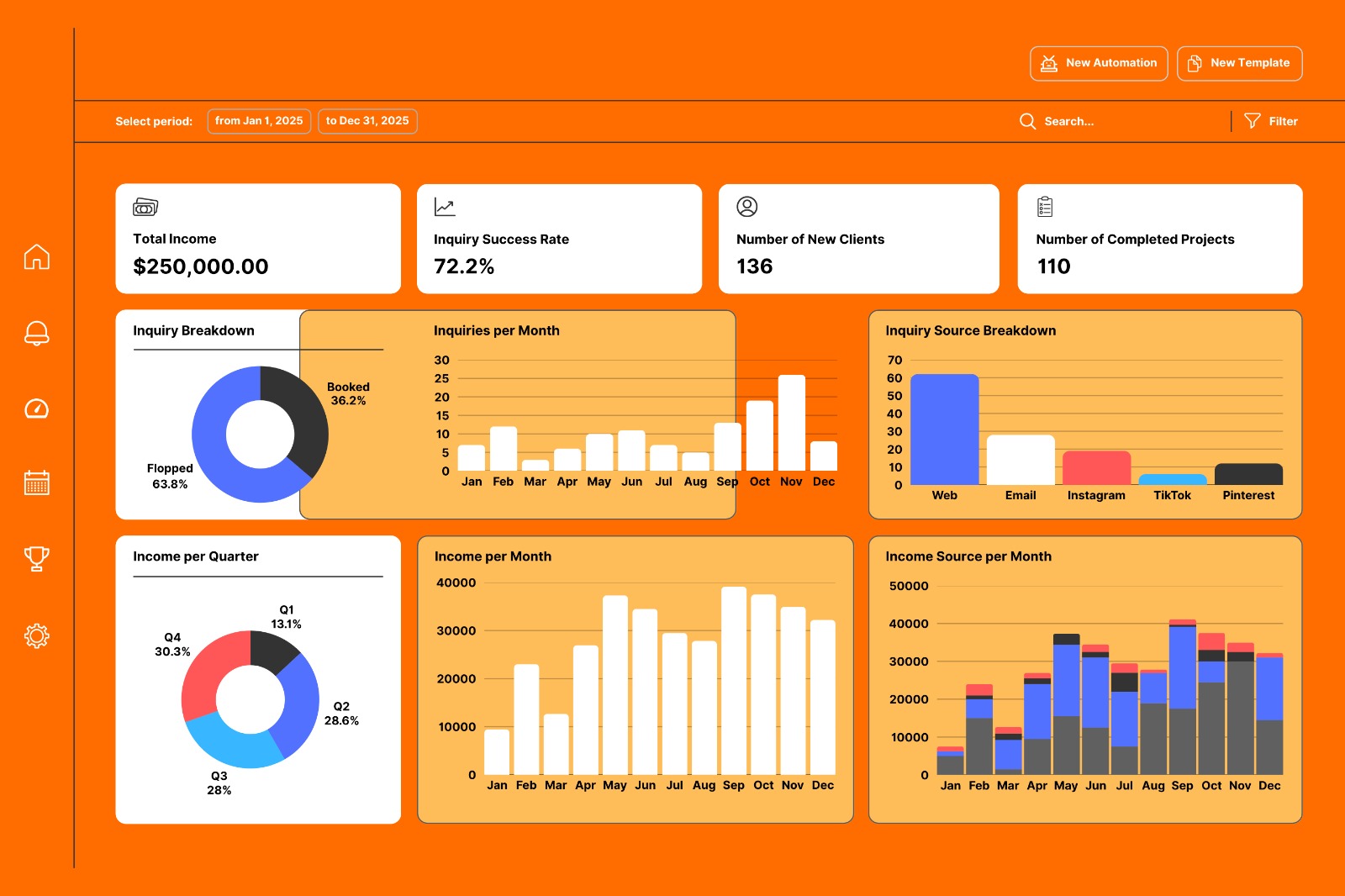Click the magnifying glass search icon
The image size is (1345, 896).
point(1027,121)
